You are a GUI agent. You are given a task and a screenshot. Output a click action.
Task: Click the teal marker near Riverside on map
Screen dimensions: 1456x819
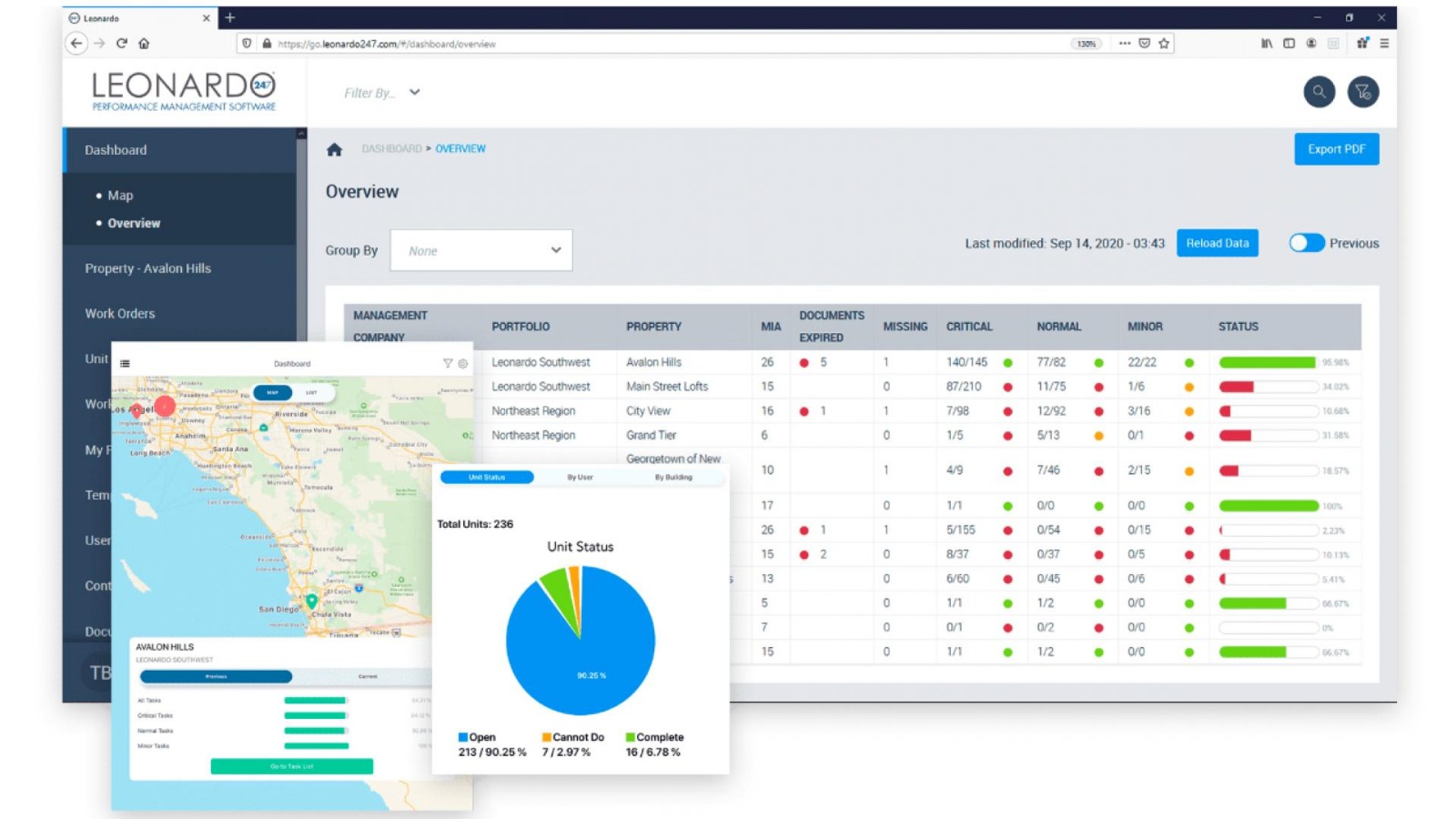coord(264,427)
